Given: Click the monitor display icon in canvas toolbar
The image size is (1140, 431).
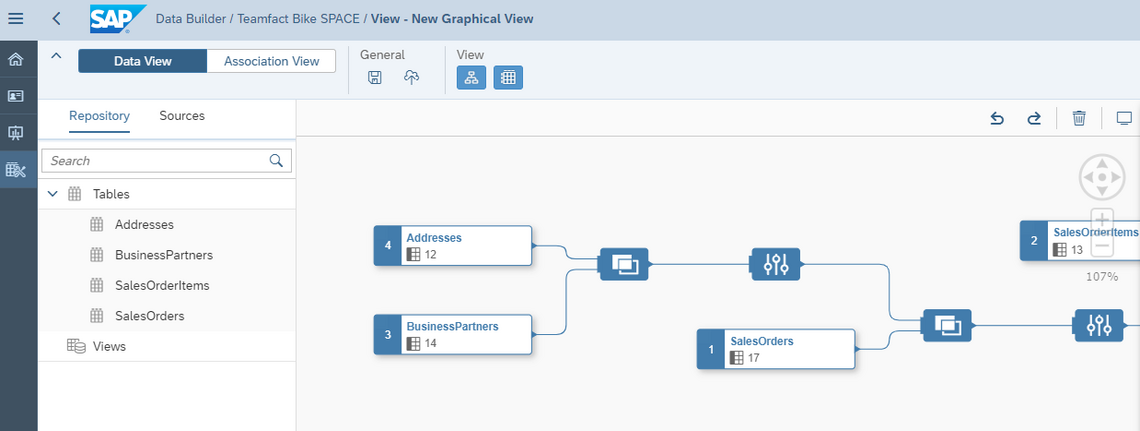Looking at the screenshot, I should coord(1125,118).
